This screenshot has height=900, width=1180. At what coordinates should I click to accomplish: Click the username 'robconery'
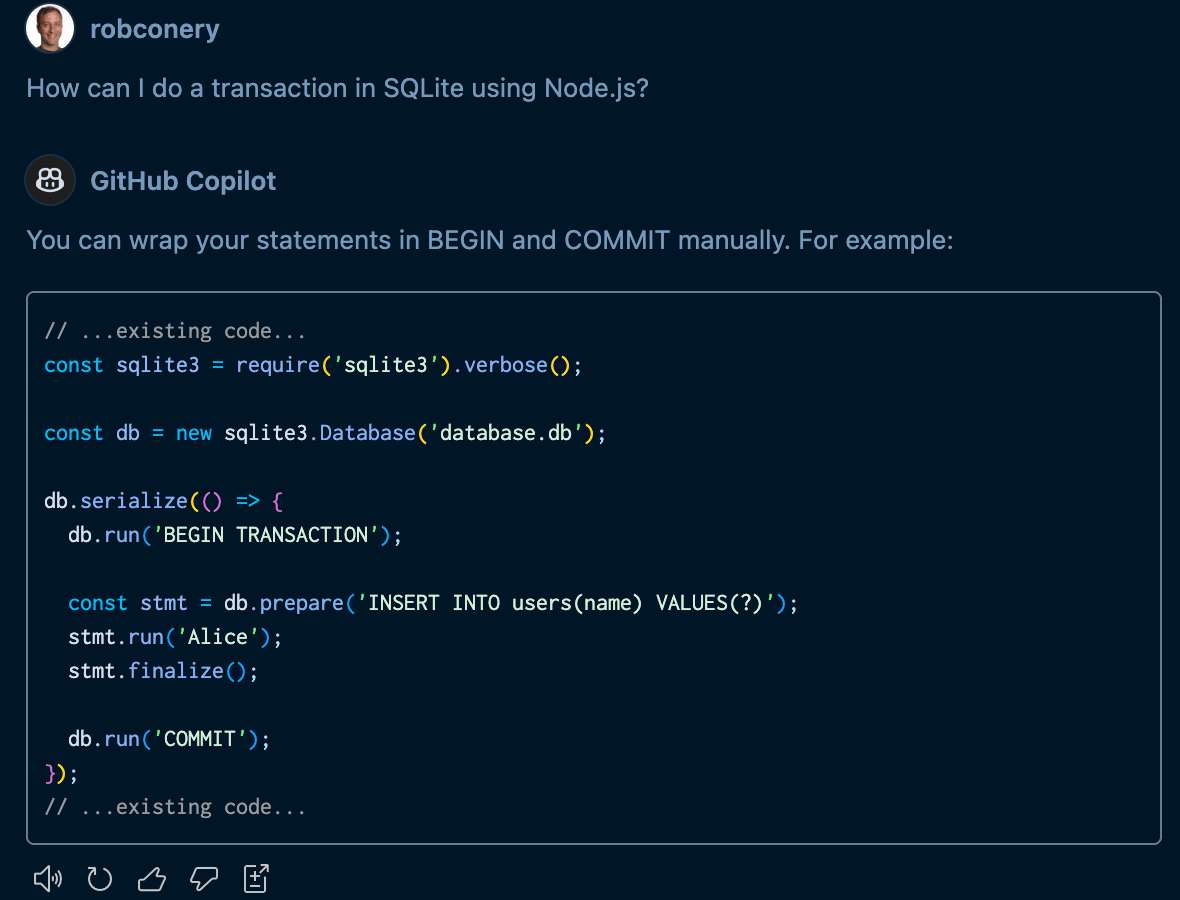pyautogui.click(x=154, y=29)
